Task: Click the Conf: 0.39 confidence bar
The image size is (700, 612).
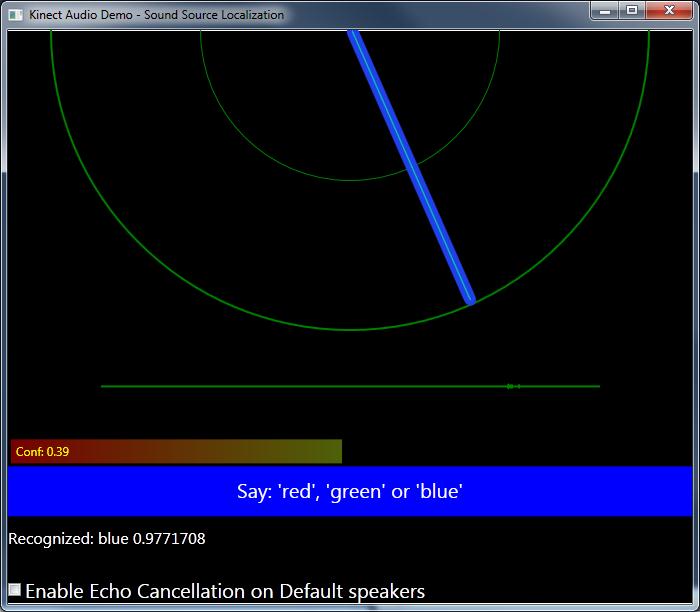Action: 176,451
